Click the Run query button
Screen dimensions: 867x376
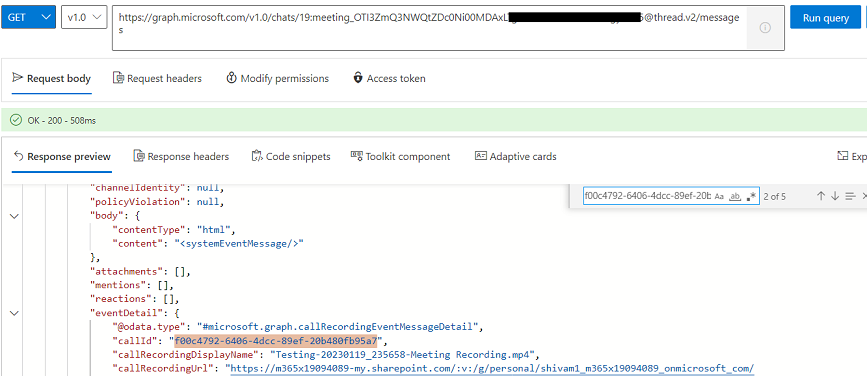pyautogui.click(x=826, y=17)
